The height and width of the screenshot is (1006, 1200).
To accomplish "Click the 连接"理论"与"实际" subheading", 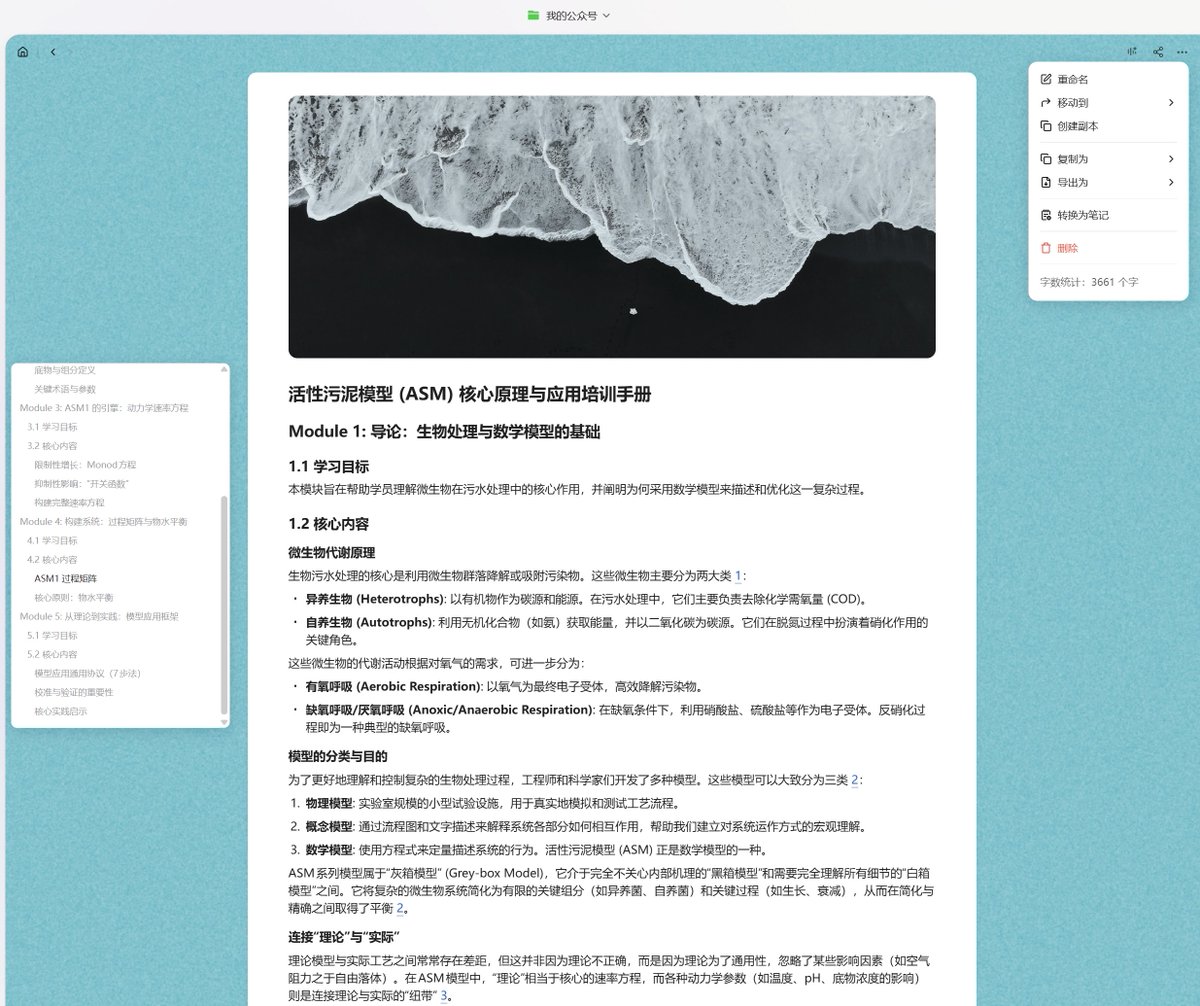I will coord(344,936).
